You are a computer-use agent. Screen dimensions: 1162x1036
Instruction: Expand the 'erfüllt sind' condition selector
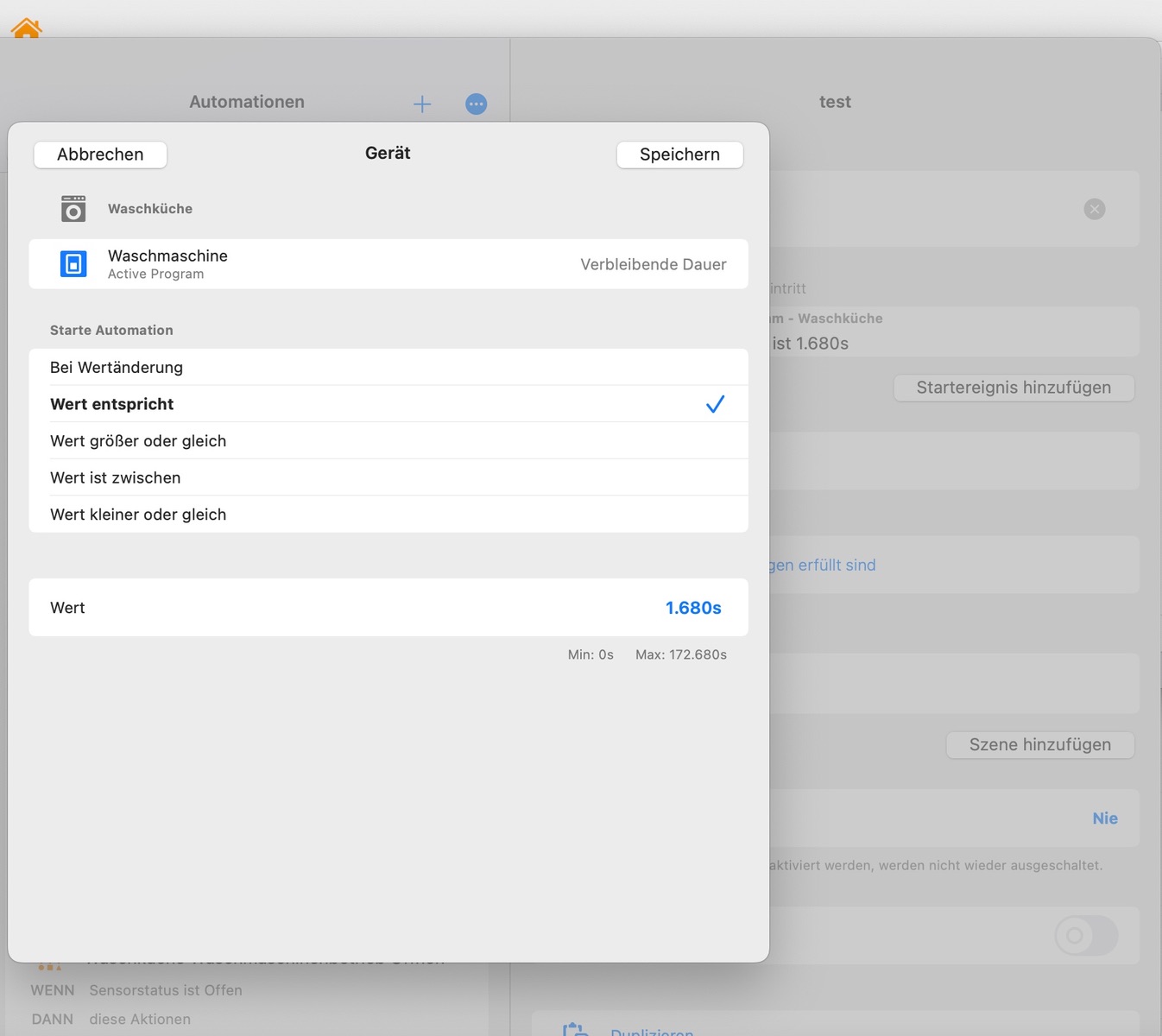tap(822, 565)
